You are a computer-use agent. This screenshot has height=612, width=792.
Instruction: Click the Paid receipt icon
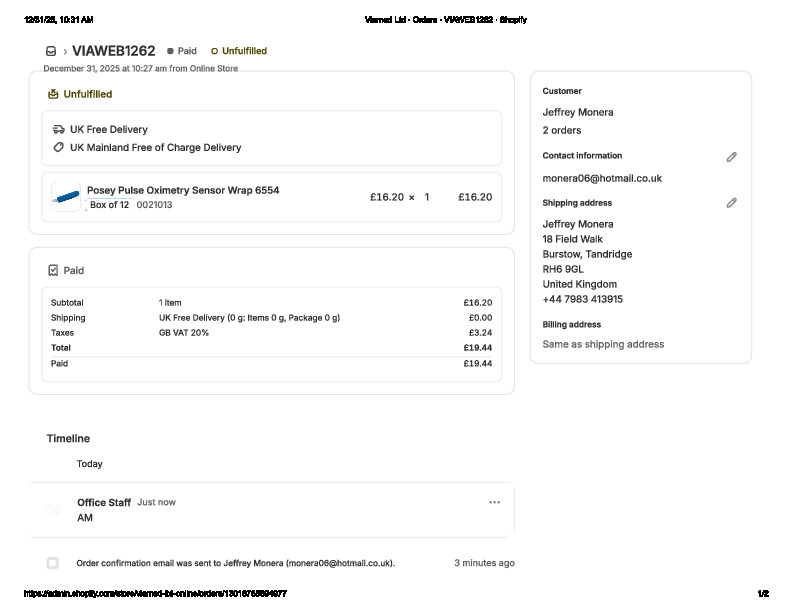(53, 270)
